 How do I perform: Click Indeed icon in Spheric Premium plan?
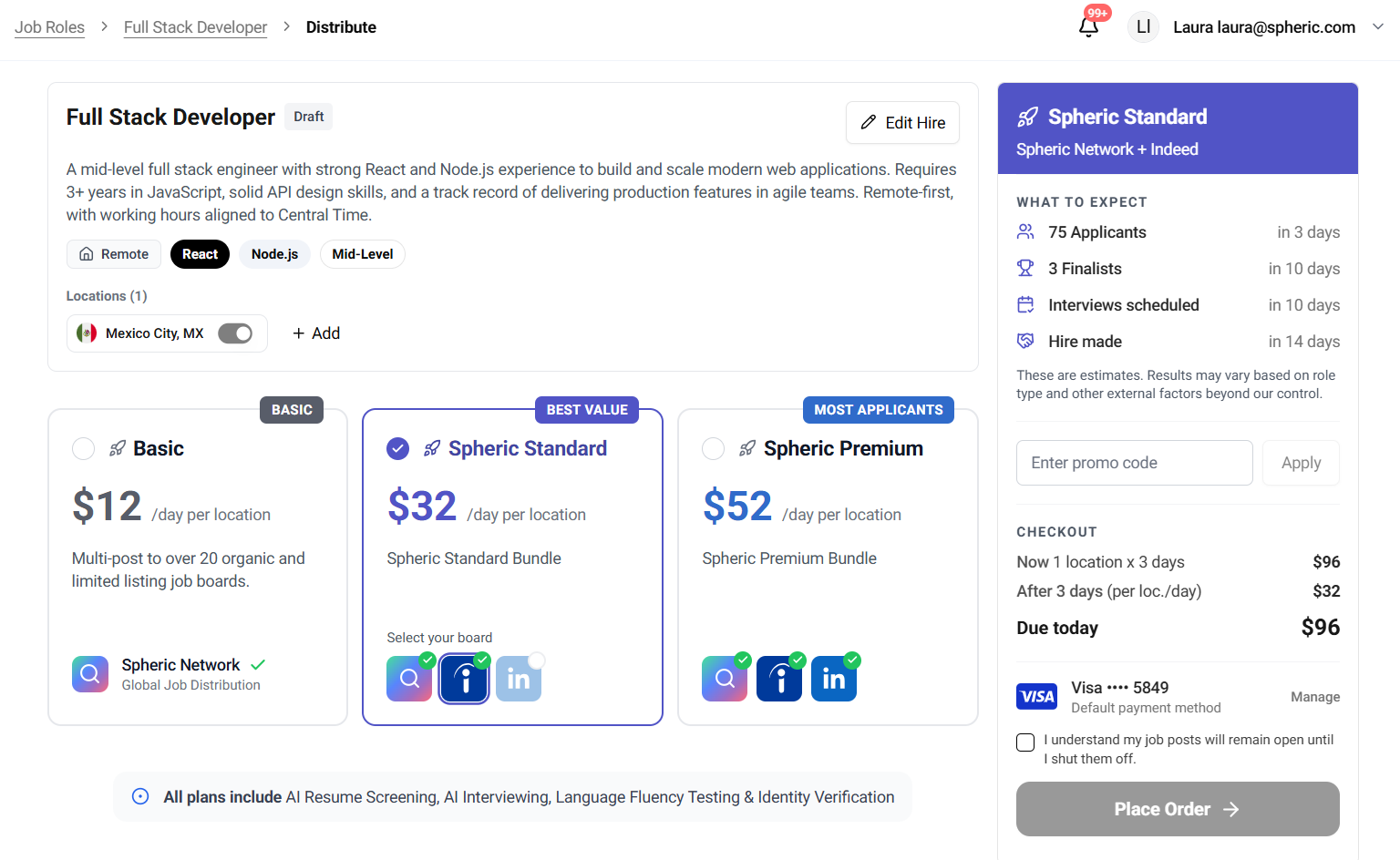pos(779,680)
